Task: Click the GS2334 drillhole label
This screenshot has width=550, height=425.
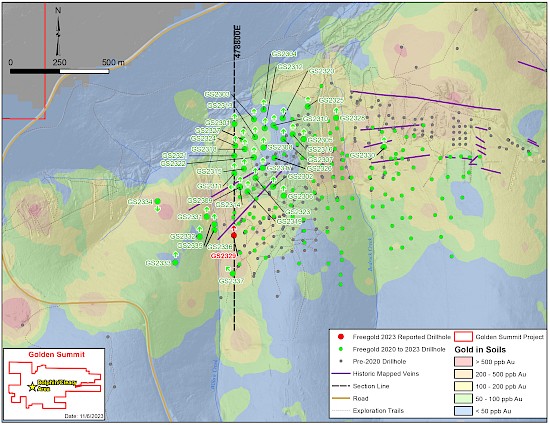Action: pyautogui.click(x=140, y=202)
